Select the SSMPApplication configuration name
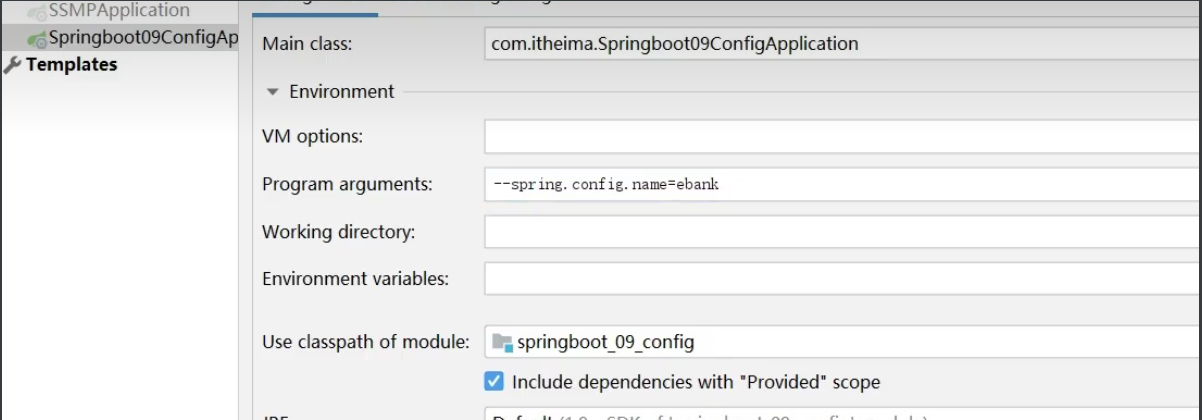This screenshot has width=1202, height=420. point(119,11)
